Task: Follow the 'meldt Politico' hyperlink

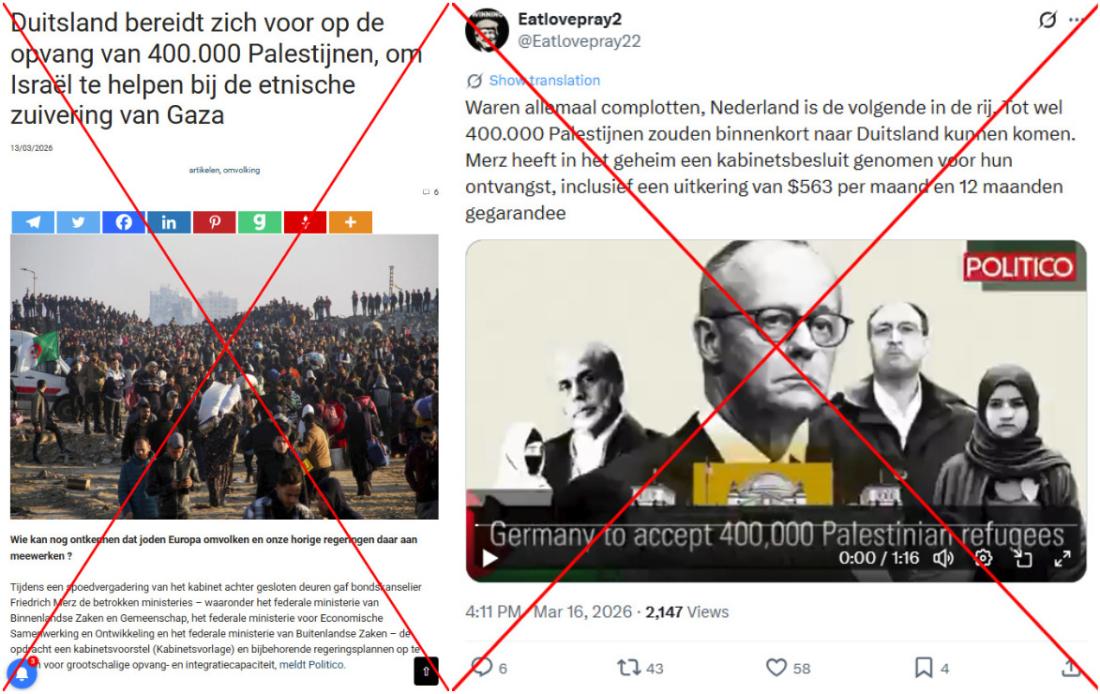Action: [x=311, y=665]
